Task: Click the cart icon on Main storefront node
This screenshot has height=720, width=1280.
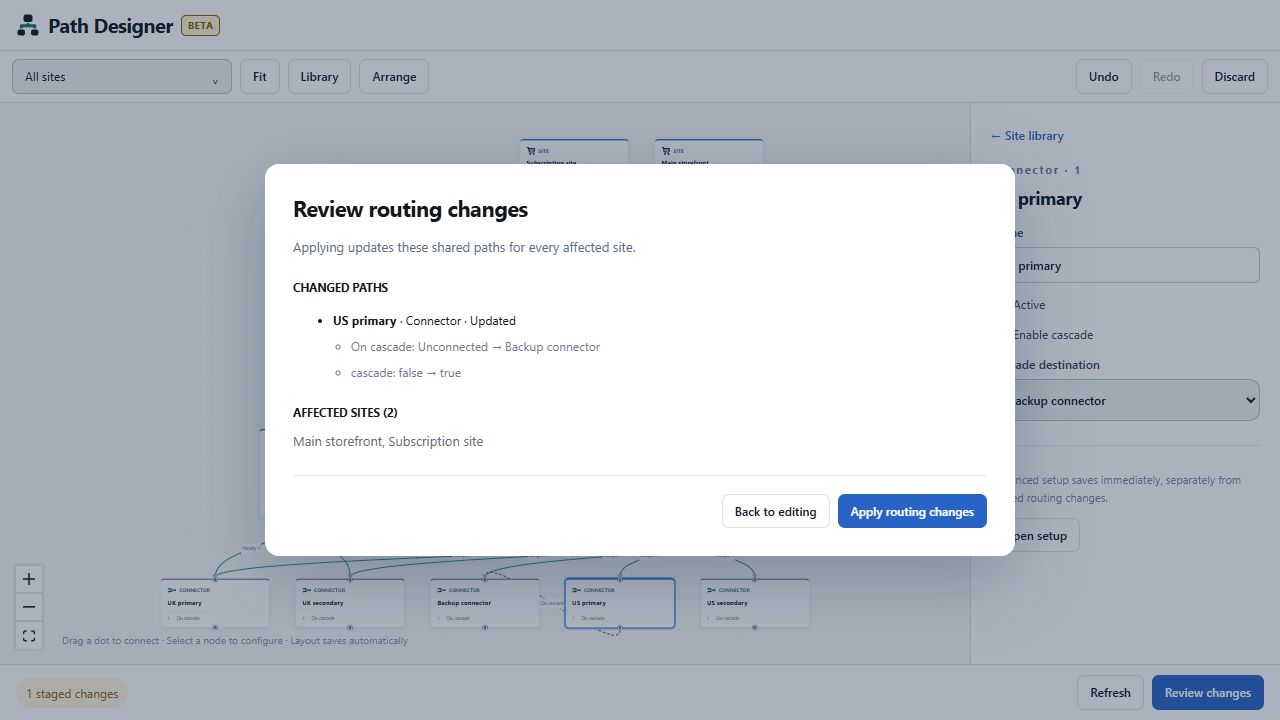Action: pyautogui.click(x=666, y=151)
